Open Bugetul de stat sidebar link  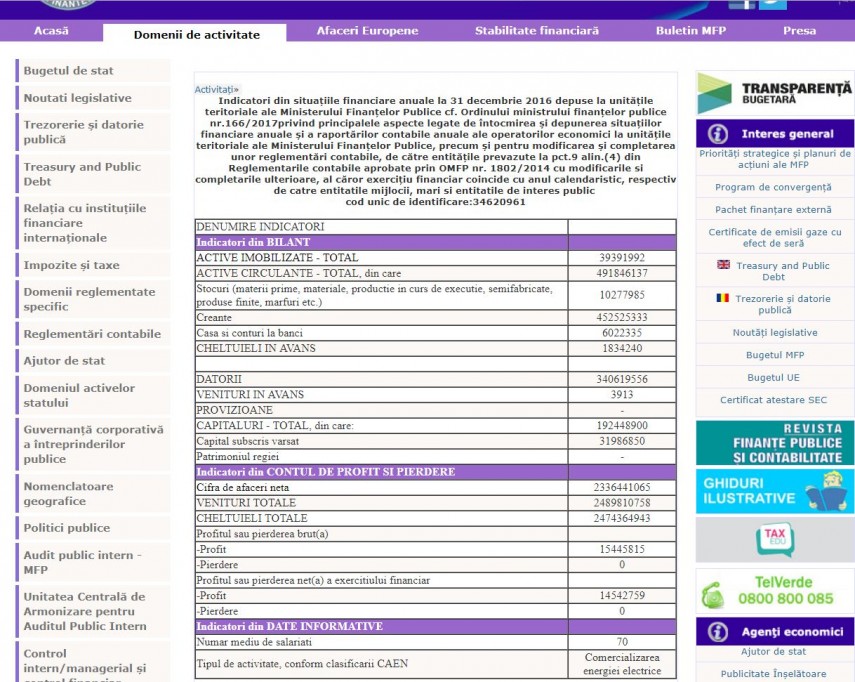click(69, 71)
